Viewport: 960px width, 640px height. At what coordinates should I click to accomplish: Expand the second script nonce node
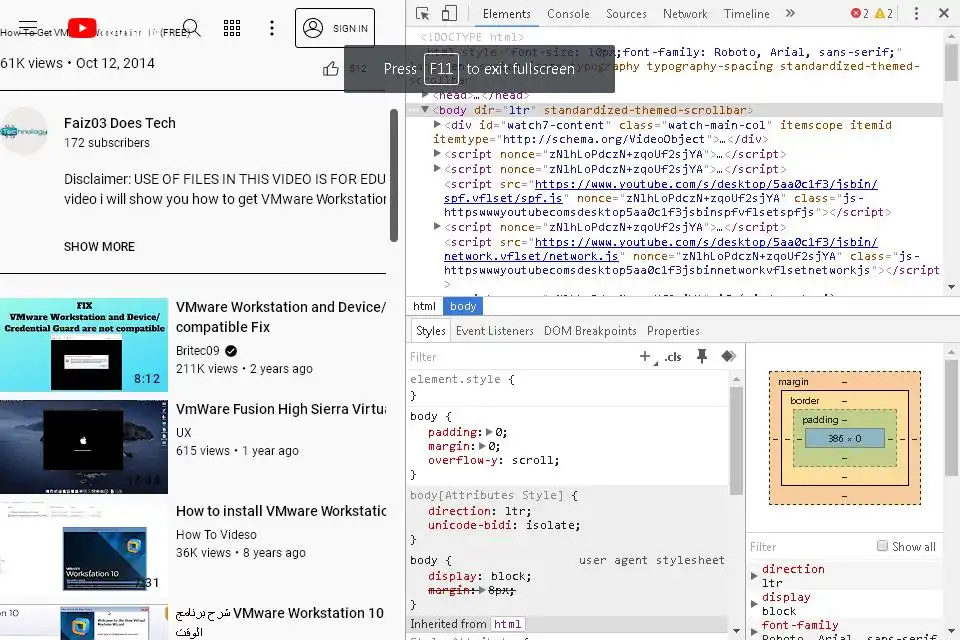click(x=437, y=168)
